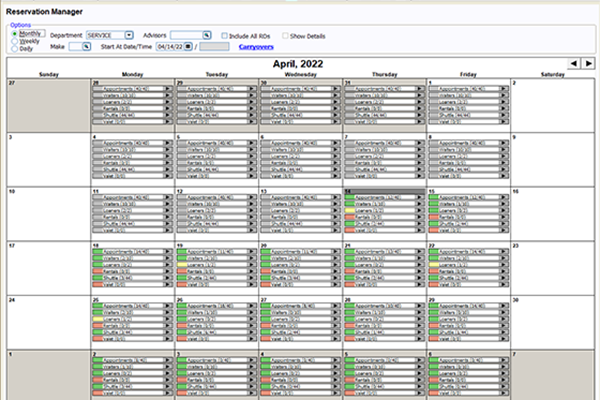Open the Carryovers link
600x400 pixels.
tap(256, 47)
